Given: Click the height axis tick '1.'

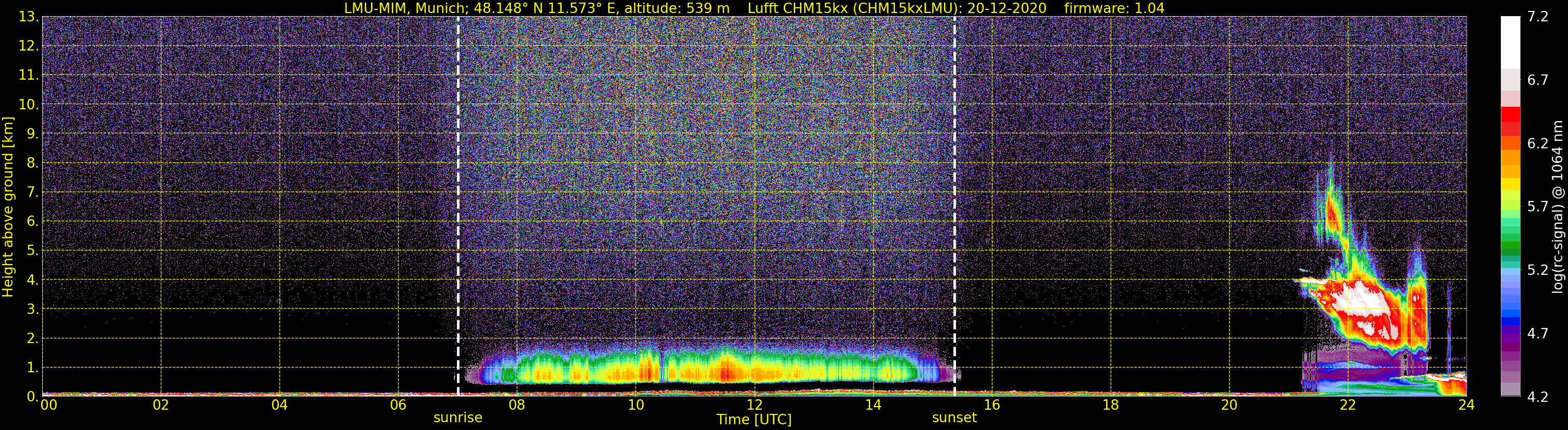Looking at the screenshot, I should pyautogui.click(x=32, y=367).
